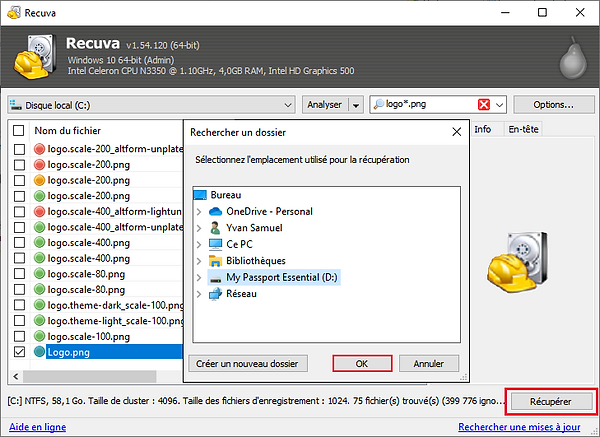The height and width of the screenshot is (437, 600).
Task: Click the left arrow of horizontal scrollbar
Action: click(x=16, y=377)
